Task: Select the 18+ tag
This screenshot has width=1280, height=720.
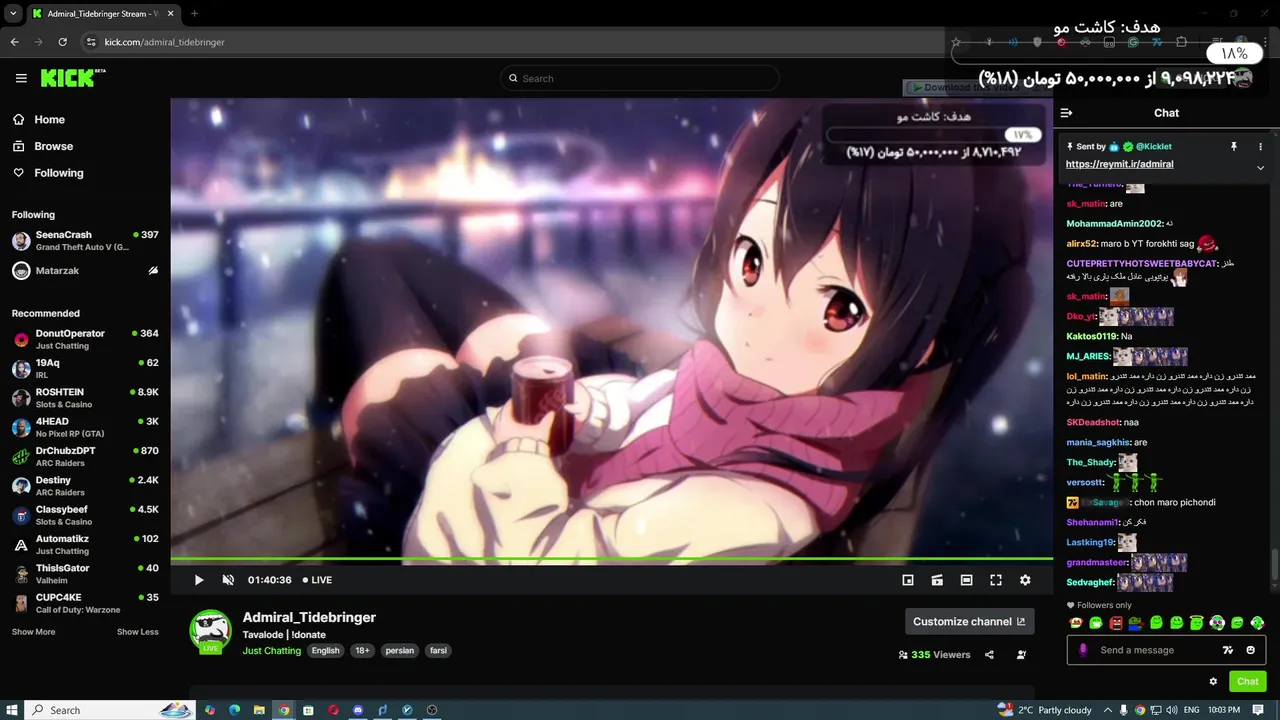Action: 362,650
